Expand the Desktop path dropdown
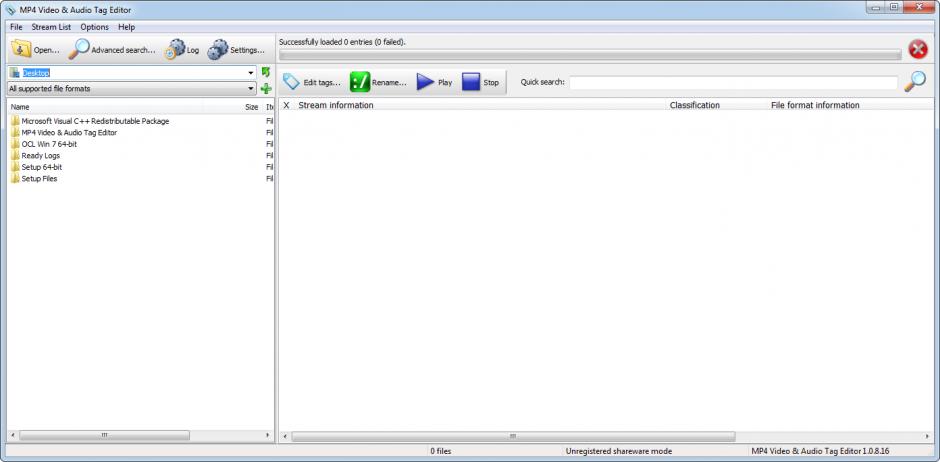 (x=251, y=73)
